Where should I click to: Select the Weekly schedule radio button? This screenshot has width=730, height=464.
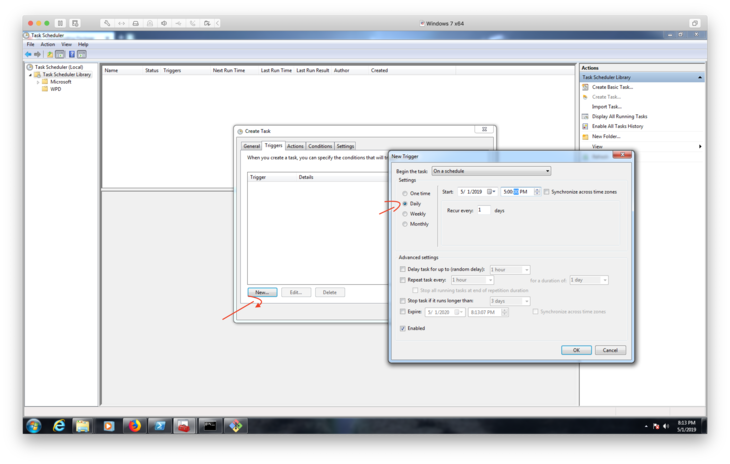click(404, 213)
